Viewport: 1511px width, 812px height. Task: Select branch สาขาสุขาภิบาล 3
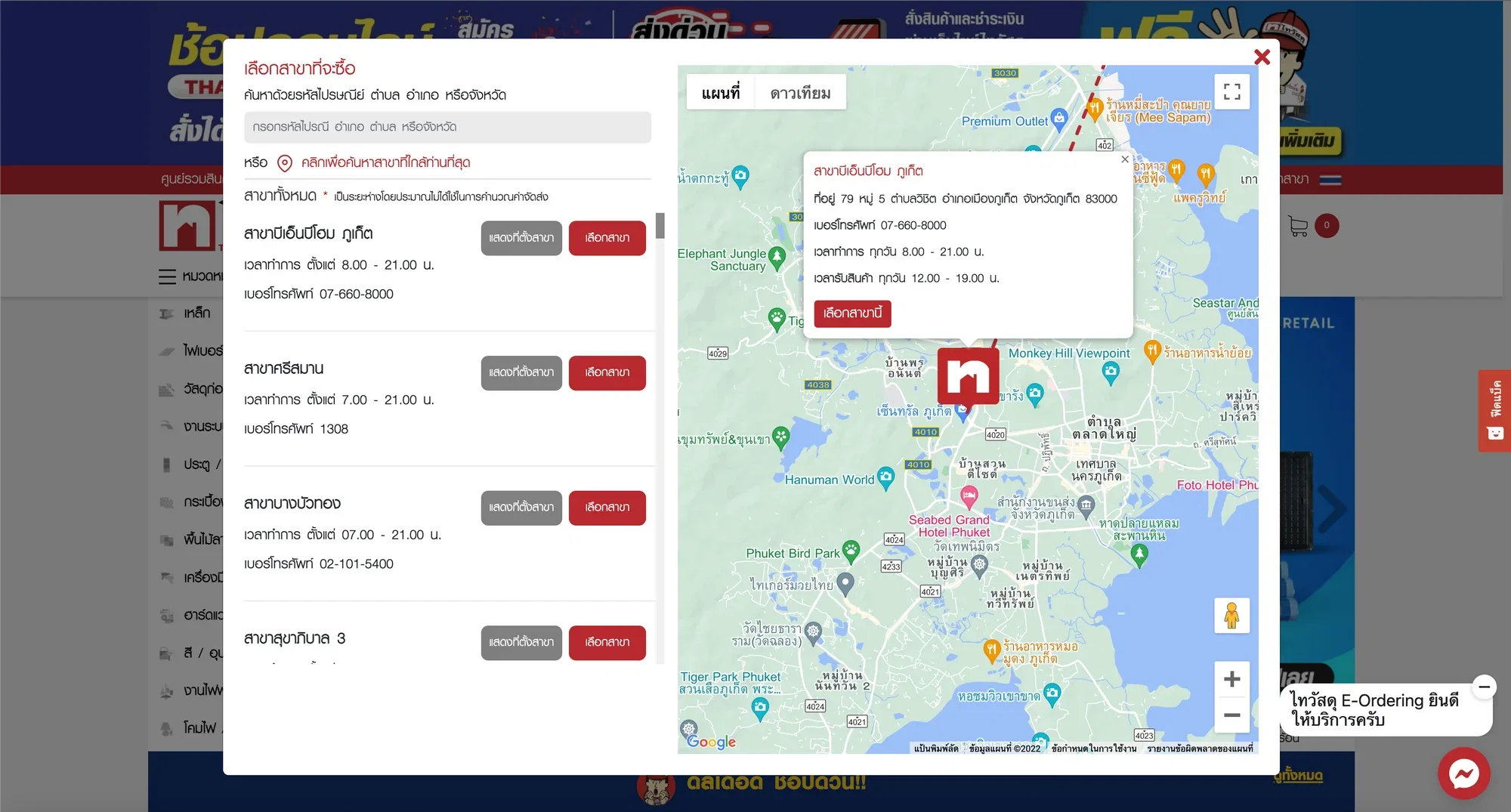607,643
